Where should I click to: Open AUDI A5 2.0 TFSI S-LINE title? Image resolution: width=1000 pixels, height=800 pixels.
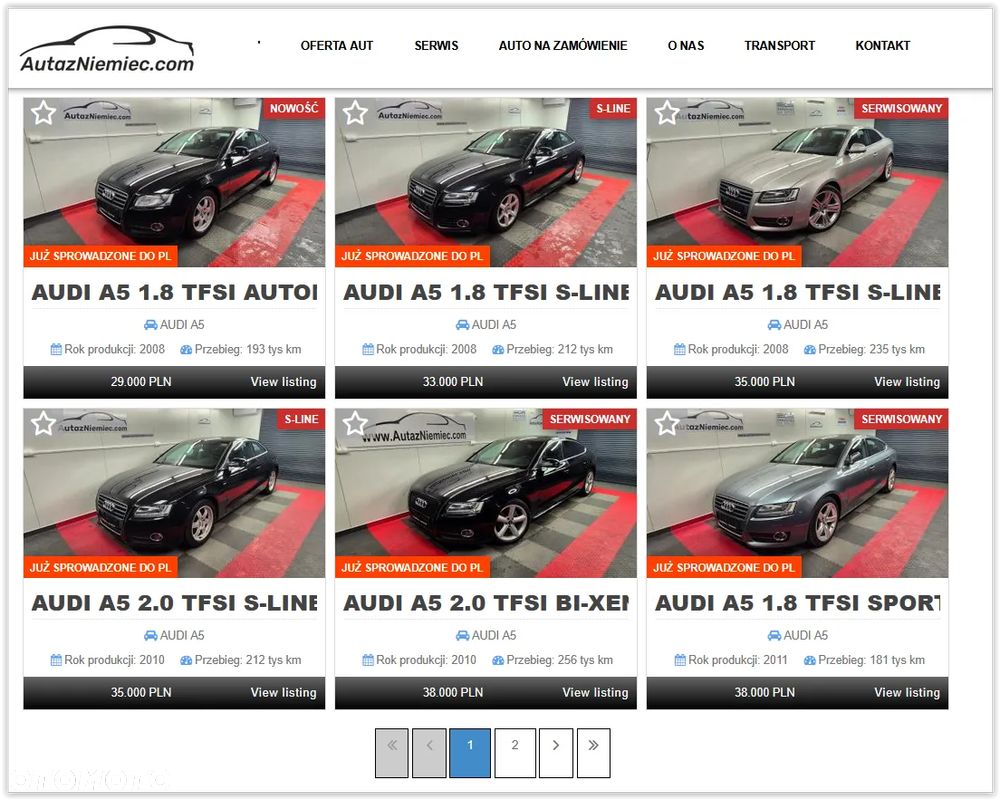174,603
